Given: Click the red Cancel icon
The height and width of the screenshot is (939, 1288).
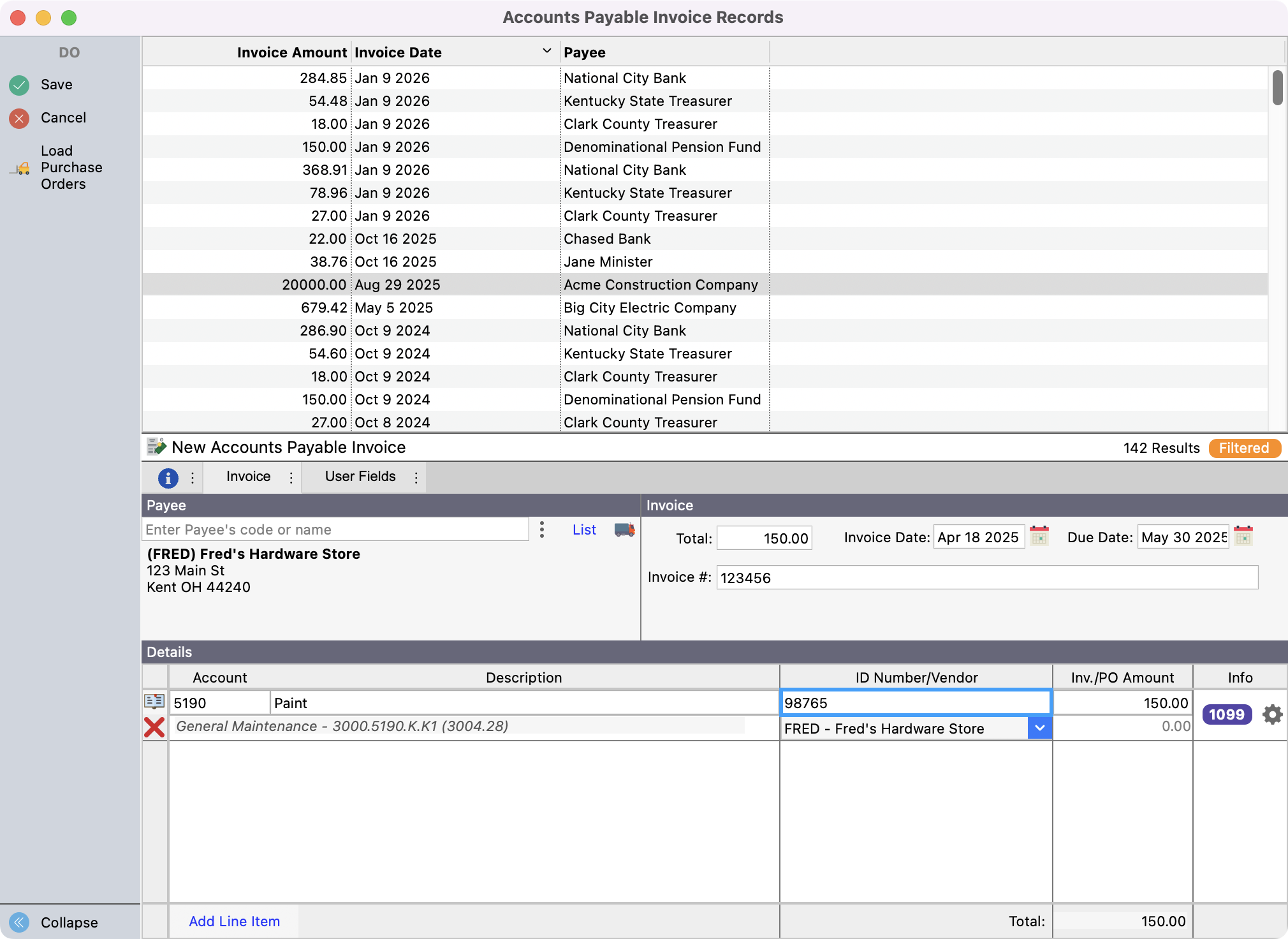Looking at the screenshot, I should pyautogui.click(x=19, y=118).
